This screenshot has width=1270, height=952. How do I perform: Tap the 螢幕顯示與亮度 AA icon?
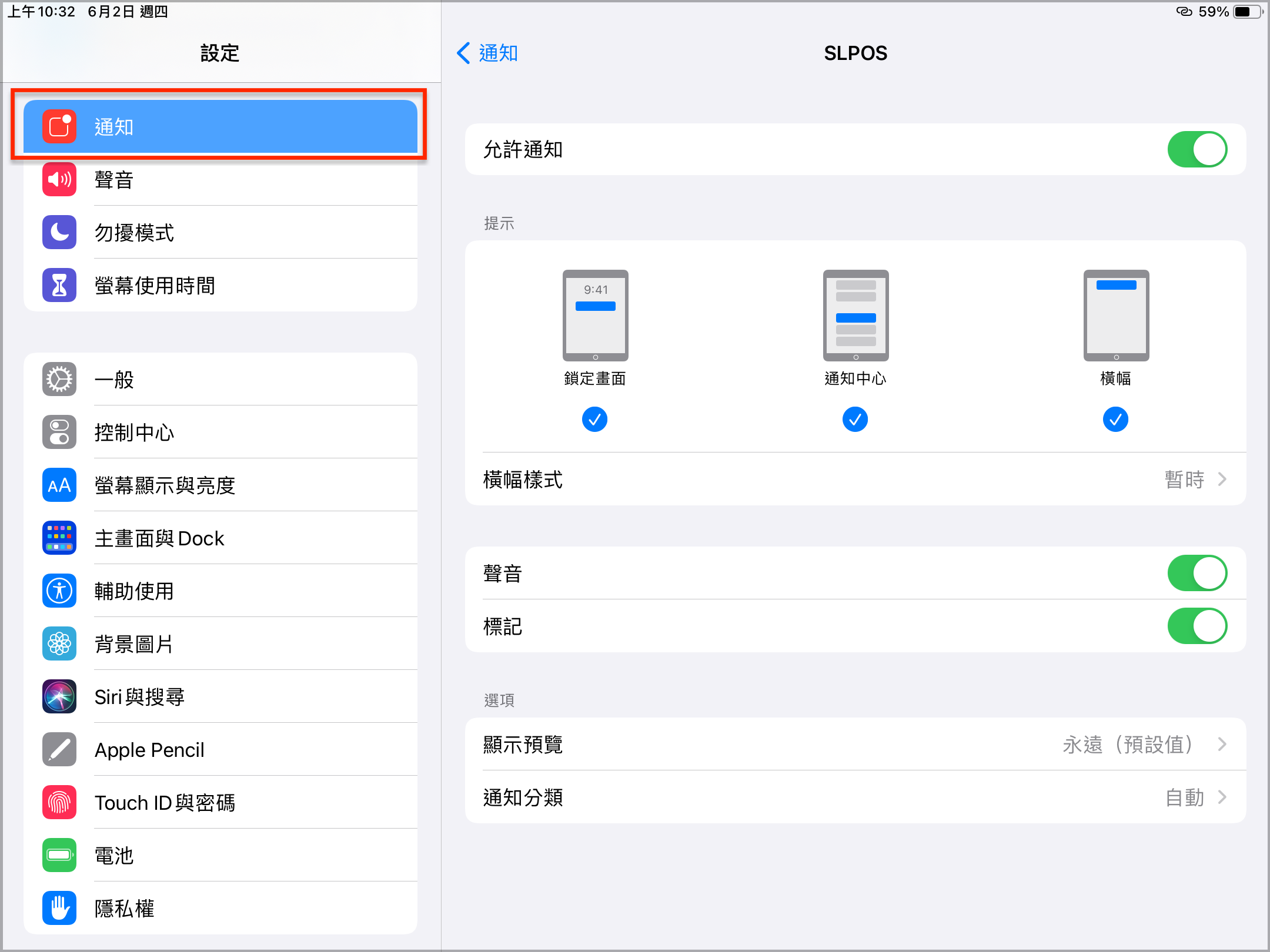pyautogui.click(x=59, y=485)
